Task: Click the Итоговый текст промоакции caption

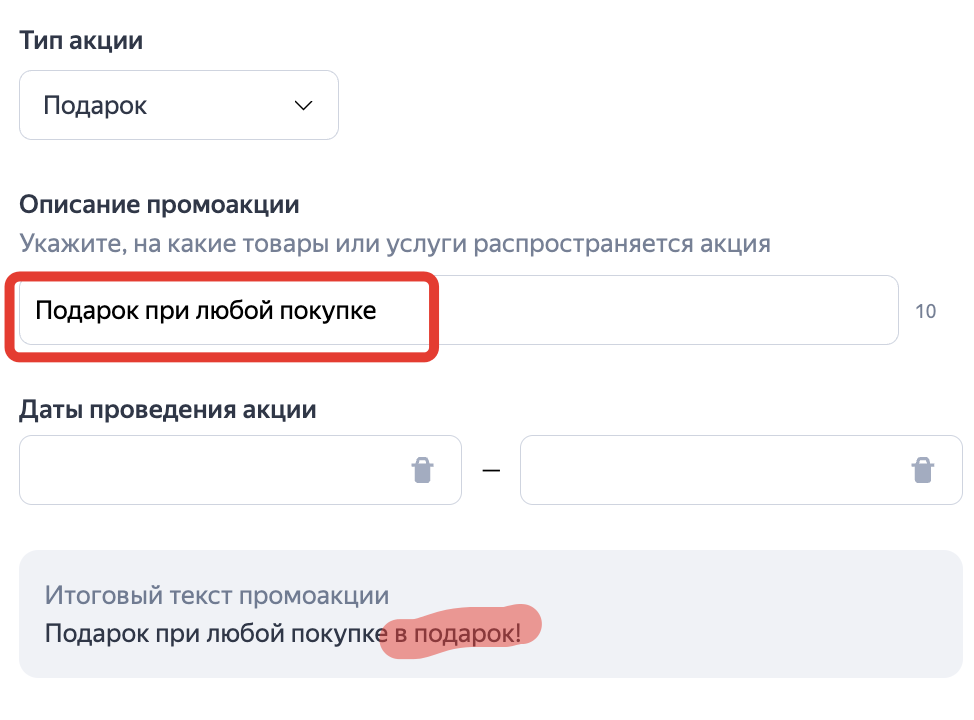Action: point(217,595)
